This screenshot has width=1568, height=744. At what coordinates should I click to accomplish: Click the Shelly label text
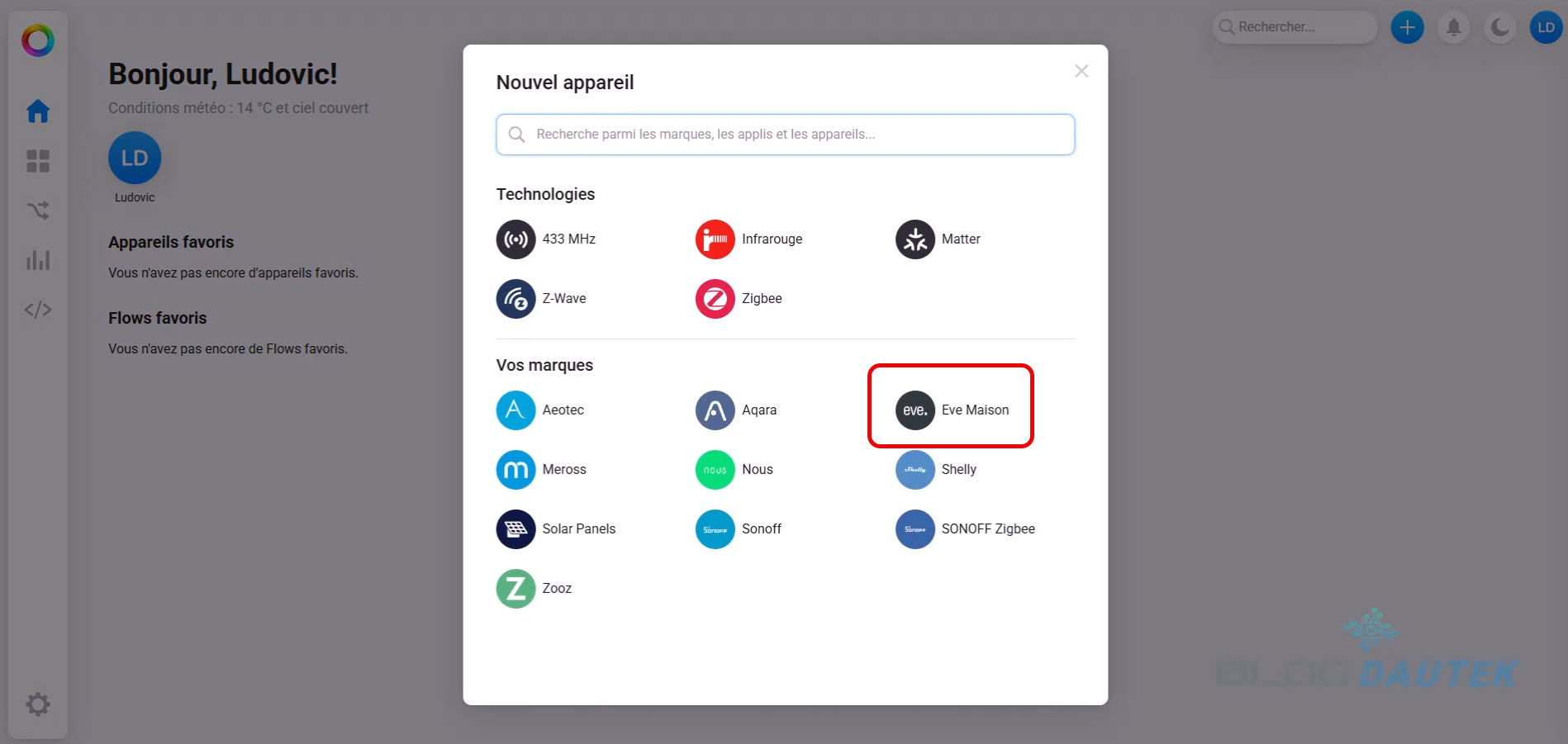tap(959, 470)
